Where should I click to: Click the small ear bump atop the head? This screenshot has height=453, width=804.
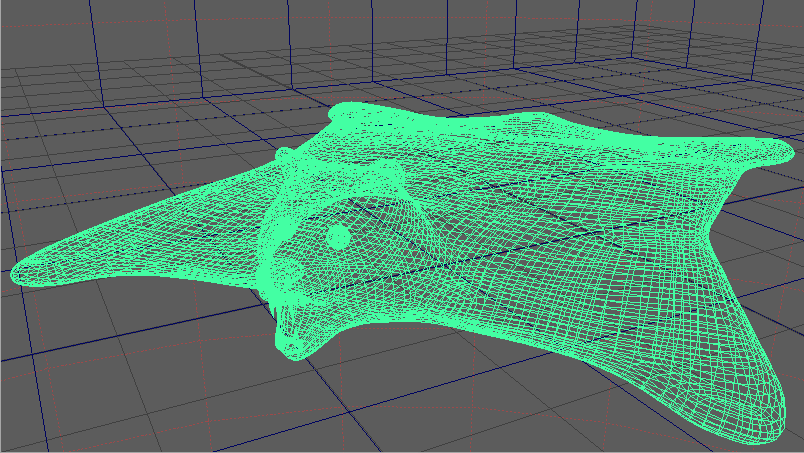284,156
